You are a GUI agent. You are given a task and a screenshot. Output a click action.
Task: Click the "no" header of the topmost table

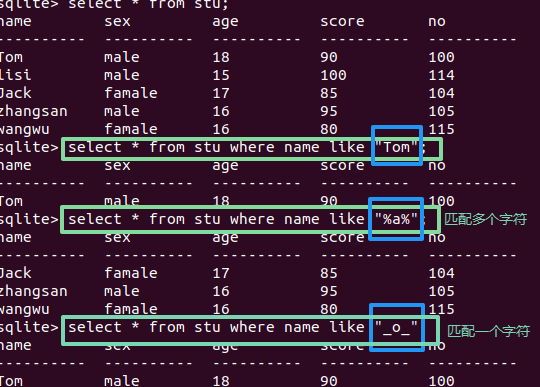(x=437, y=22)
